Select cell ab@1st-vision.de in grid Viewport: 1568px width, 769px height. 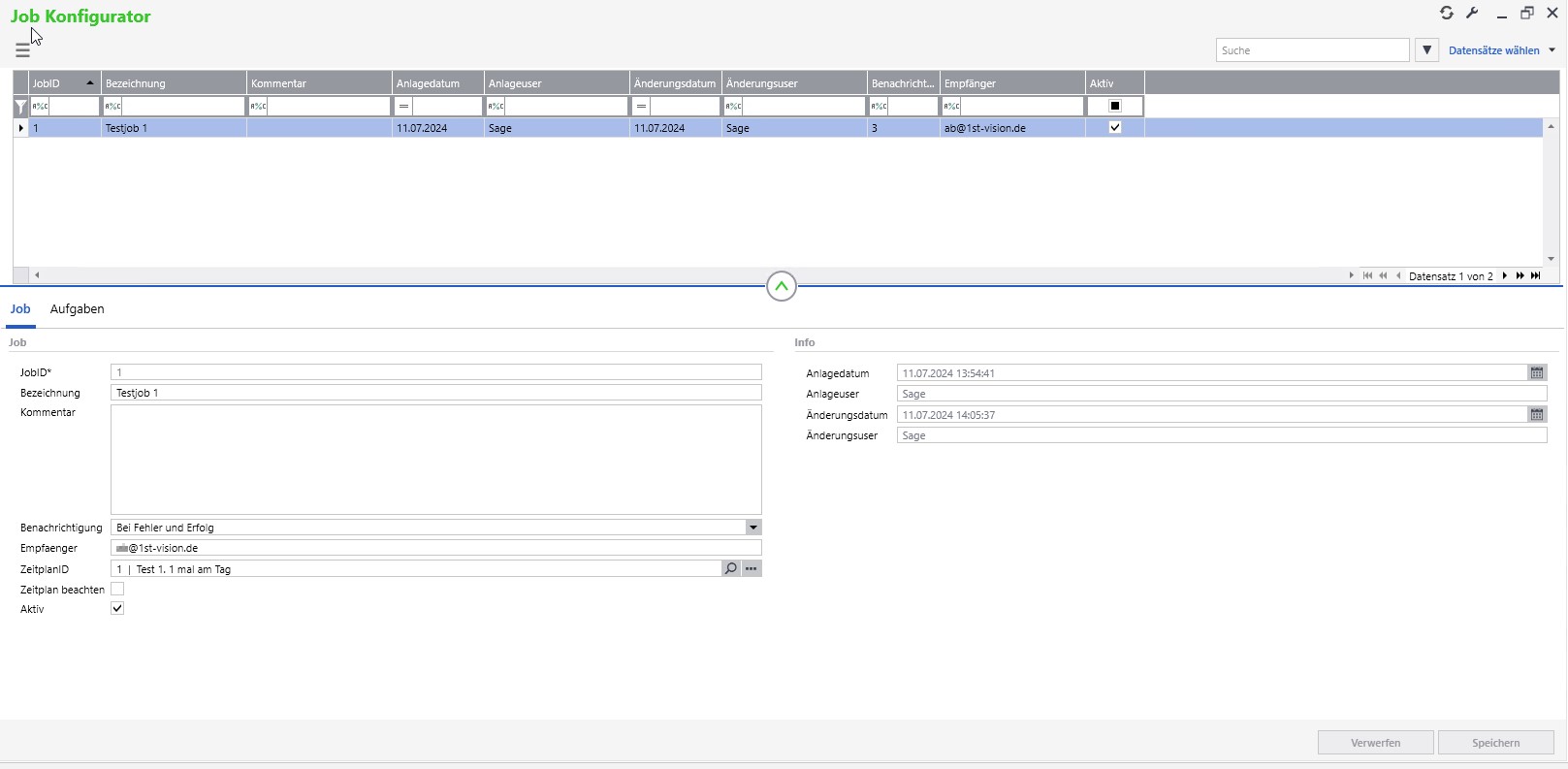1013,128
